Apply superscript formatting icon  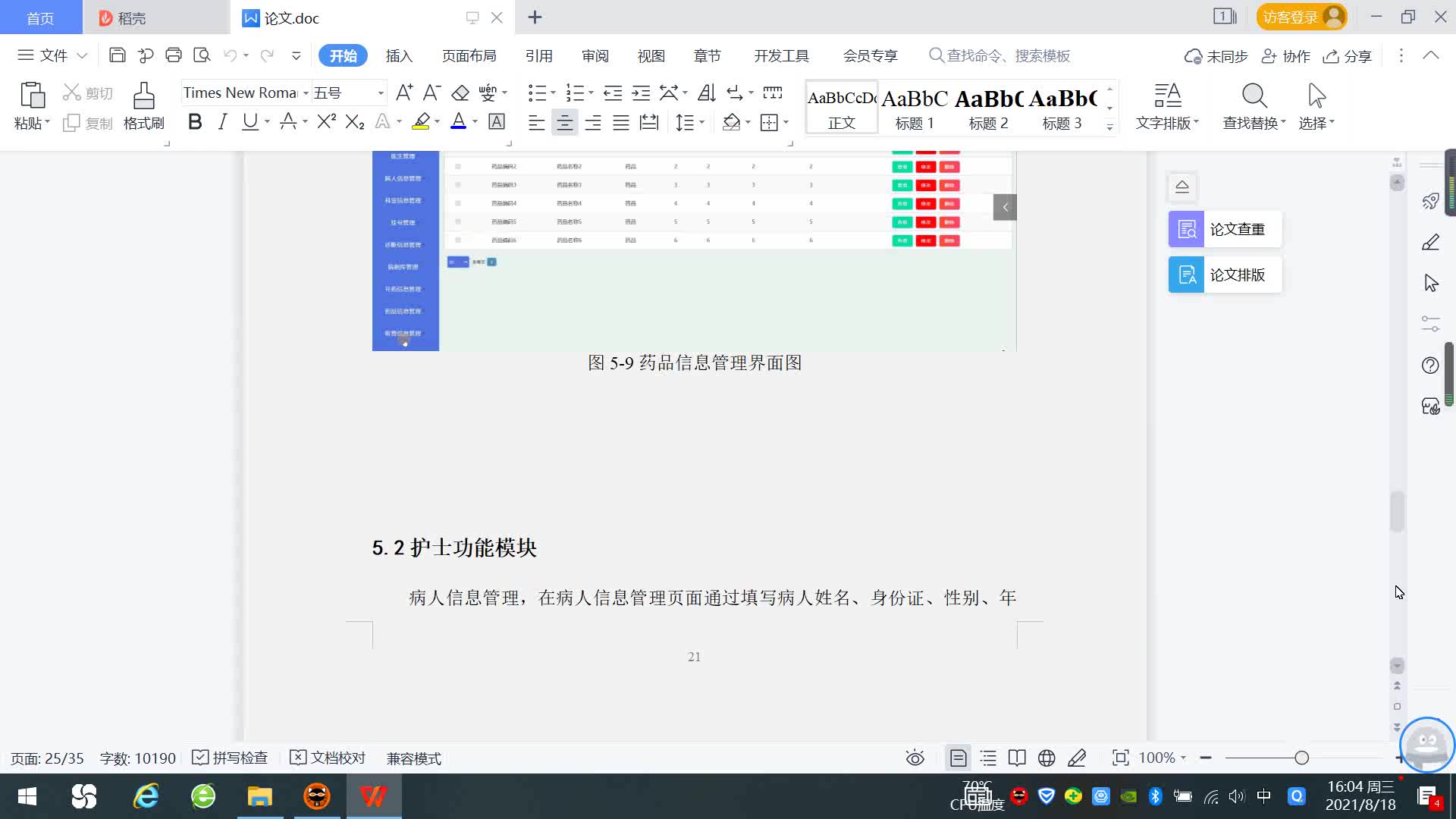[326, 121]
